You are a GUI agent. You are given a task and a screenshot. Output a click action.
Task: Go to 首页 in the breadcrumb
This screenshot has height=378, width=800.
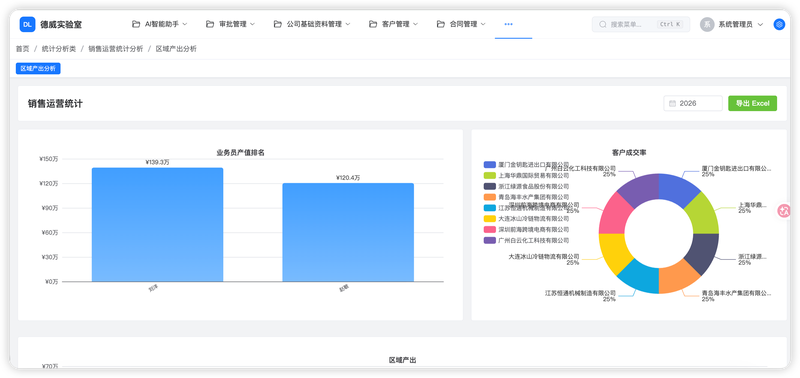click(22, 49)
